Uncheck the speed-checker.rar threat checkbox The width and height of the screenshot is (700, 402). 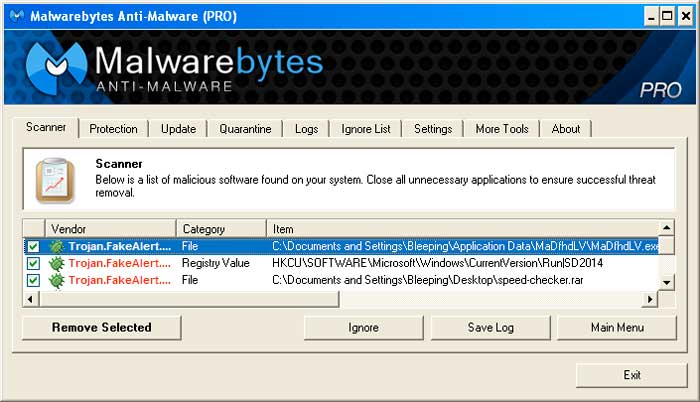(x=33, y=280)
